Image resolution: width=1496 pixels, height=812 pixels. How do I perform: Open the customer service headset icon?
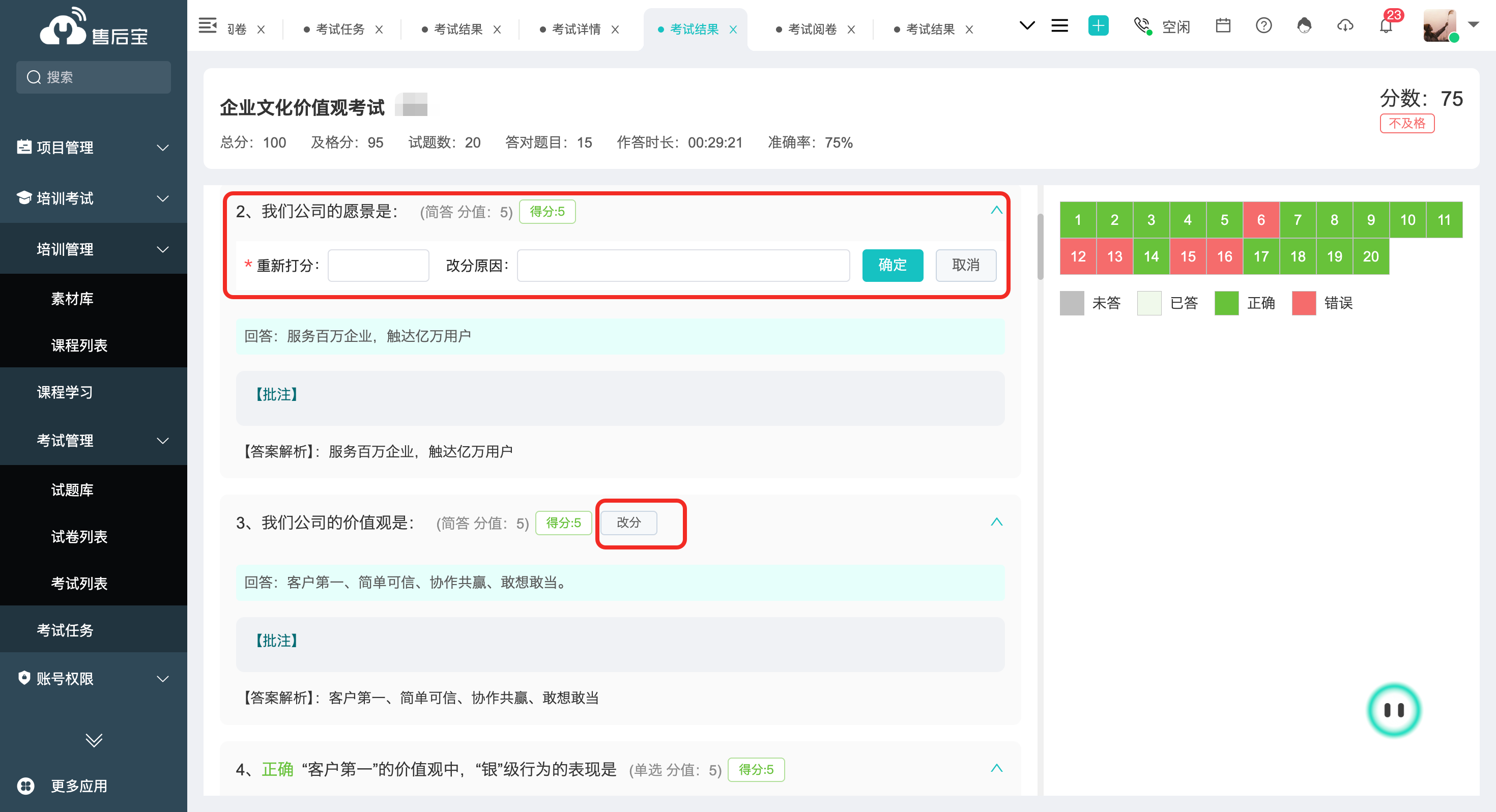(1304, 26)
